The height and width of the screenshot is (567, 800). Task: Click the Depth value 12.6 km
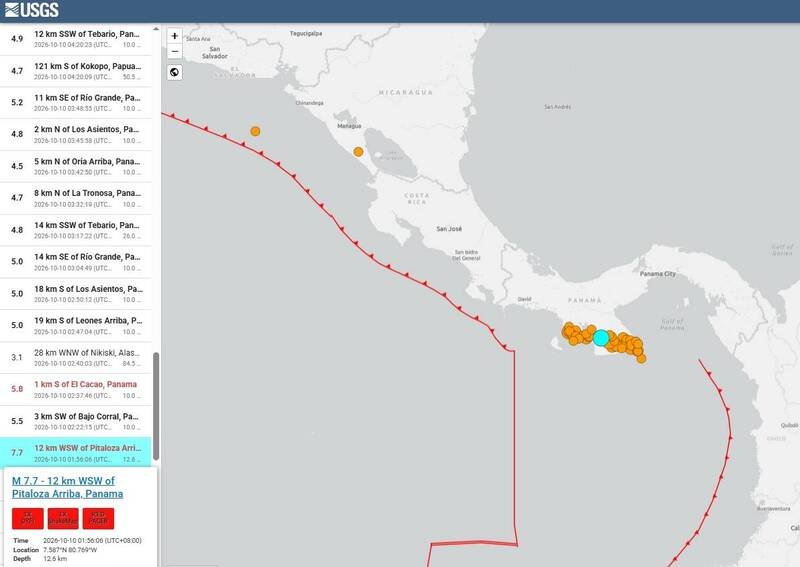[55, 559]
